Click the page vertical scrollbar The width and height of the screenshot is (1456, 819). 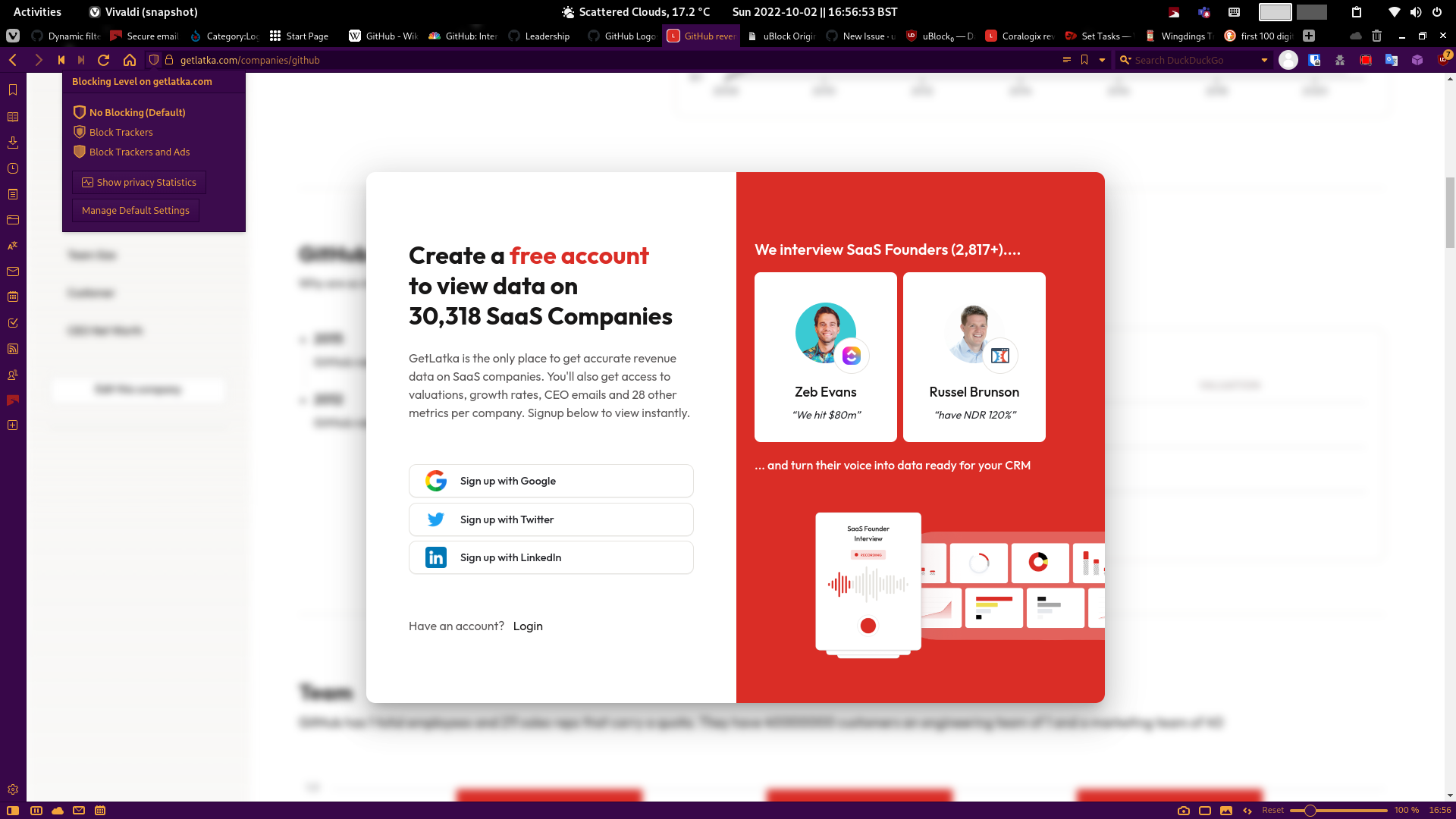[x=1450, y=212]
